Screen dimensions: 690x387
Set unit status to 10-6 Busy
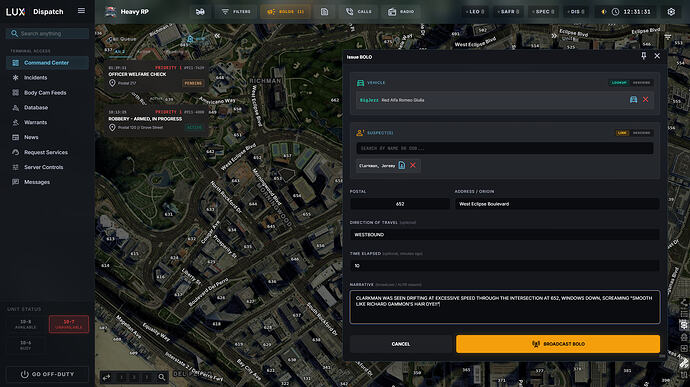(x=26, y=345)
